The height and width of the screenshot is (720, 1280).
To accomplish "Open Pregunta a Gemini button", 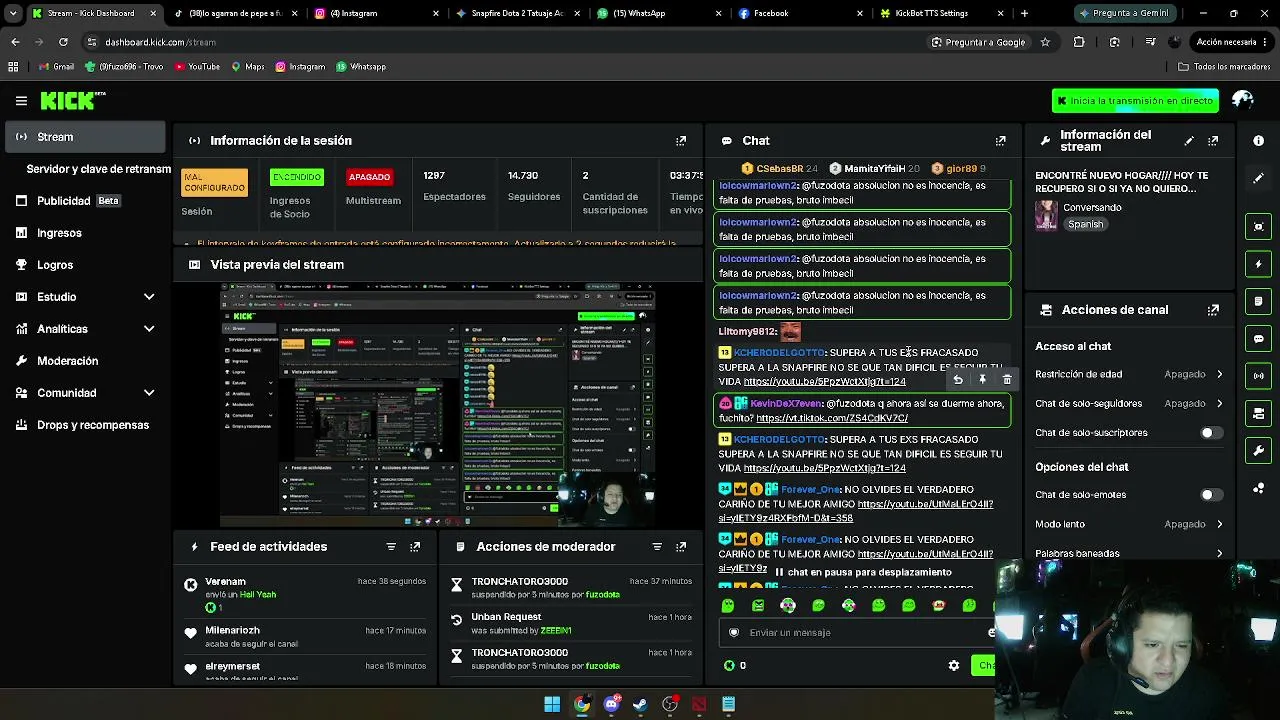I will tap(1124, 13).
